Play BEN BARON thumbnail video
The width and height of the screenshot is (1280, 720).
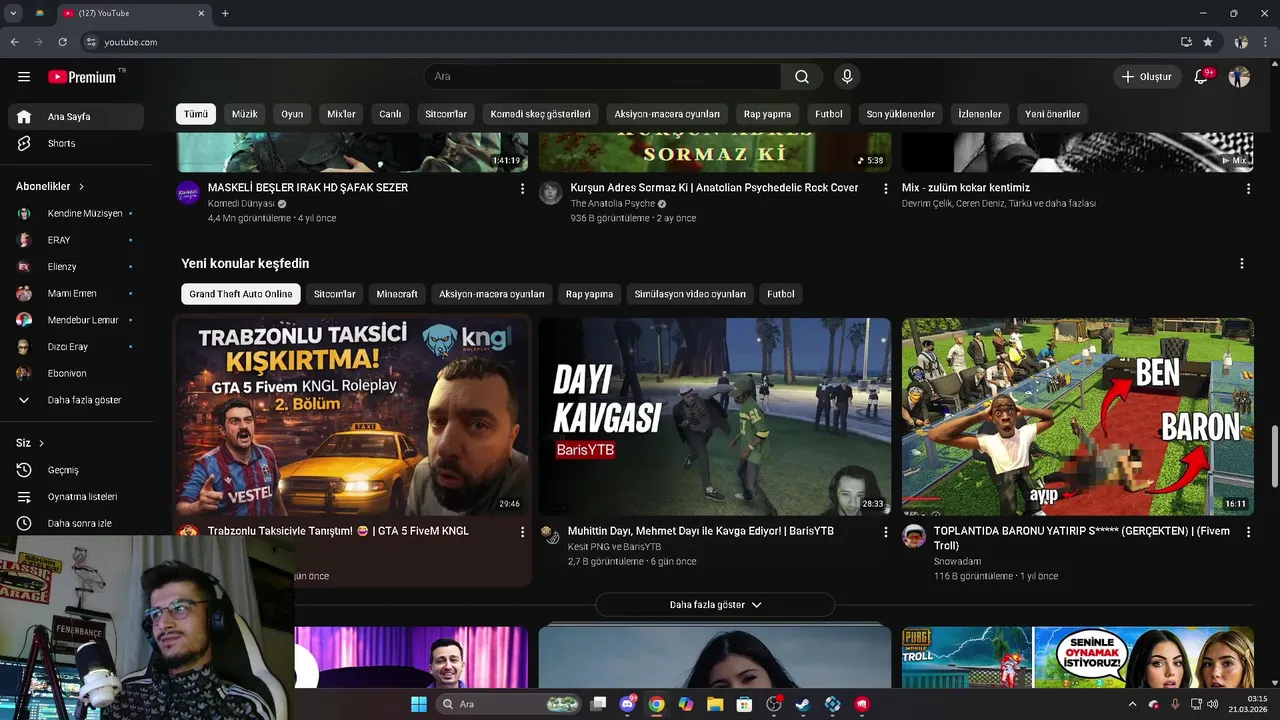1078,417
